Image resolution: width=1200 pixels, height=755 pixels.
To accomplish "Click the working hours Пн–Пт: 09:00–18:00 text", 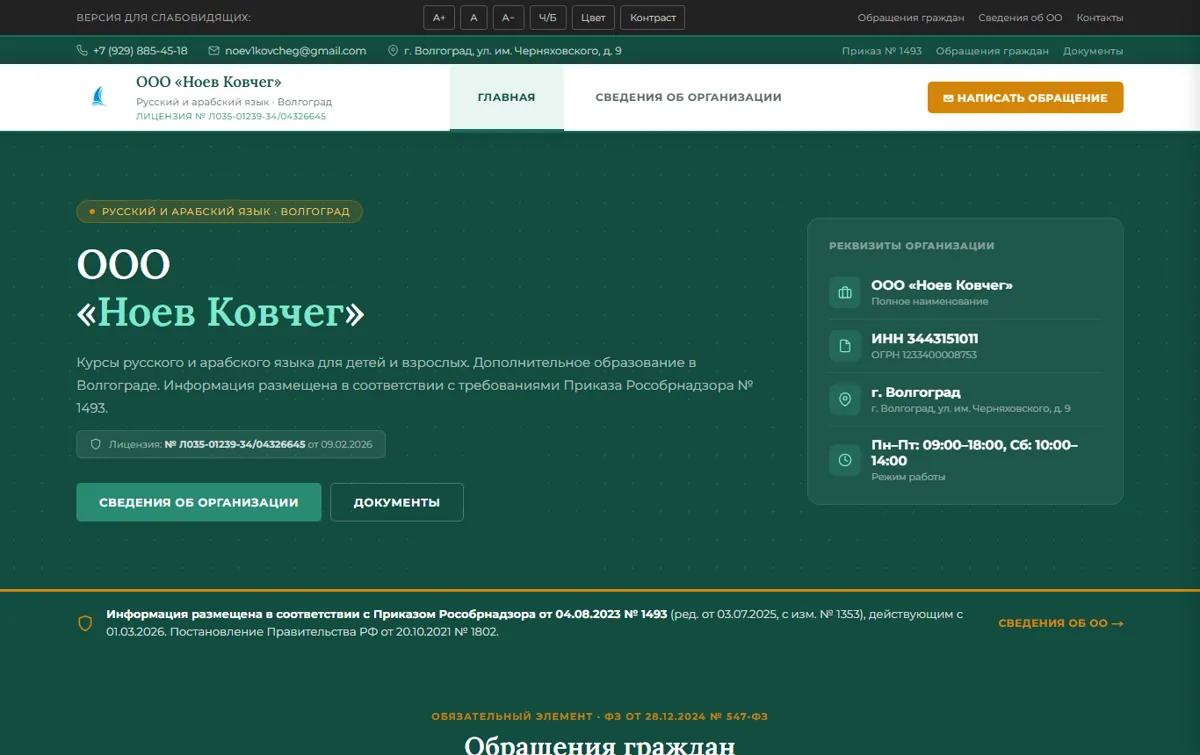I will 975,453.
